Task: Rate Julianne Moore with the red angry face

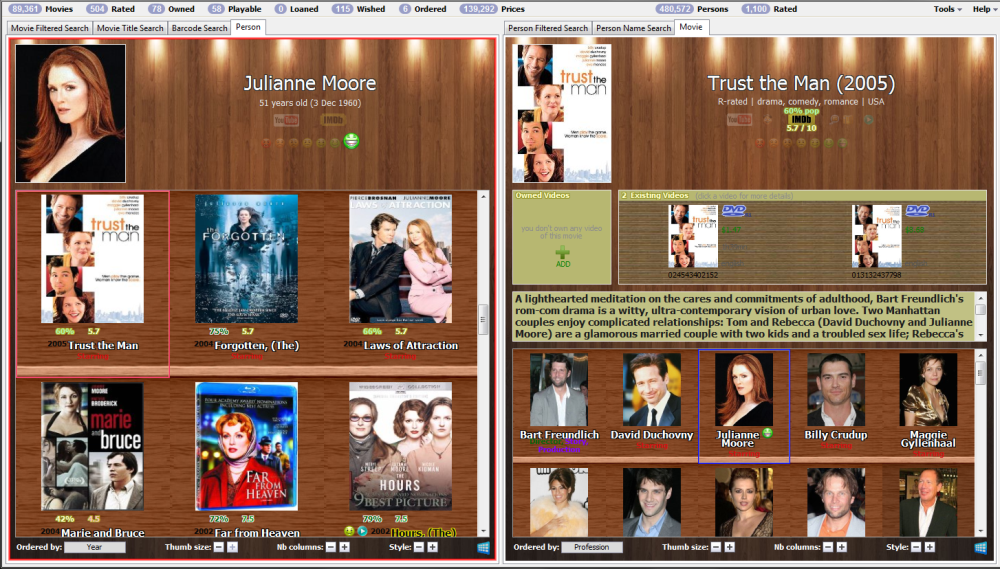Action: 266,143
